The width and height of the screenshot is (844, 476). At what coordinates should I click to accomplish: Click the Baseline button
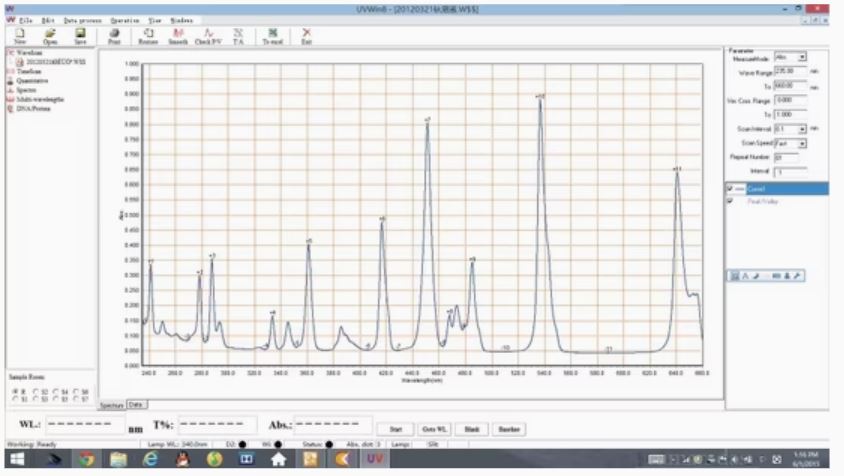pos(509,429)
